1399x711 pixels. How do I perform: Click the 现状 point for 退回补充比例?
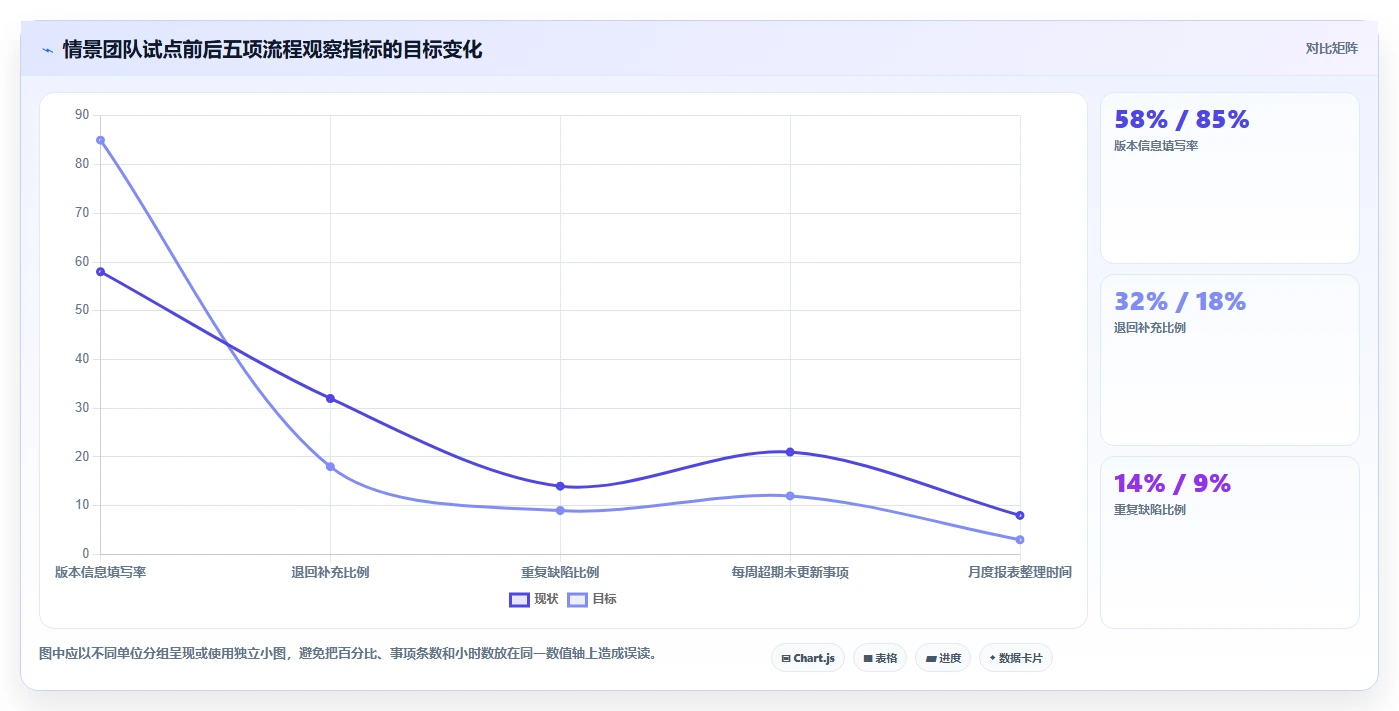tap(330, 398)
